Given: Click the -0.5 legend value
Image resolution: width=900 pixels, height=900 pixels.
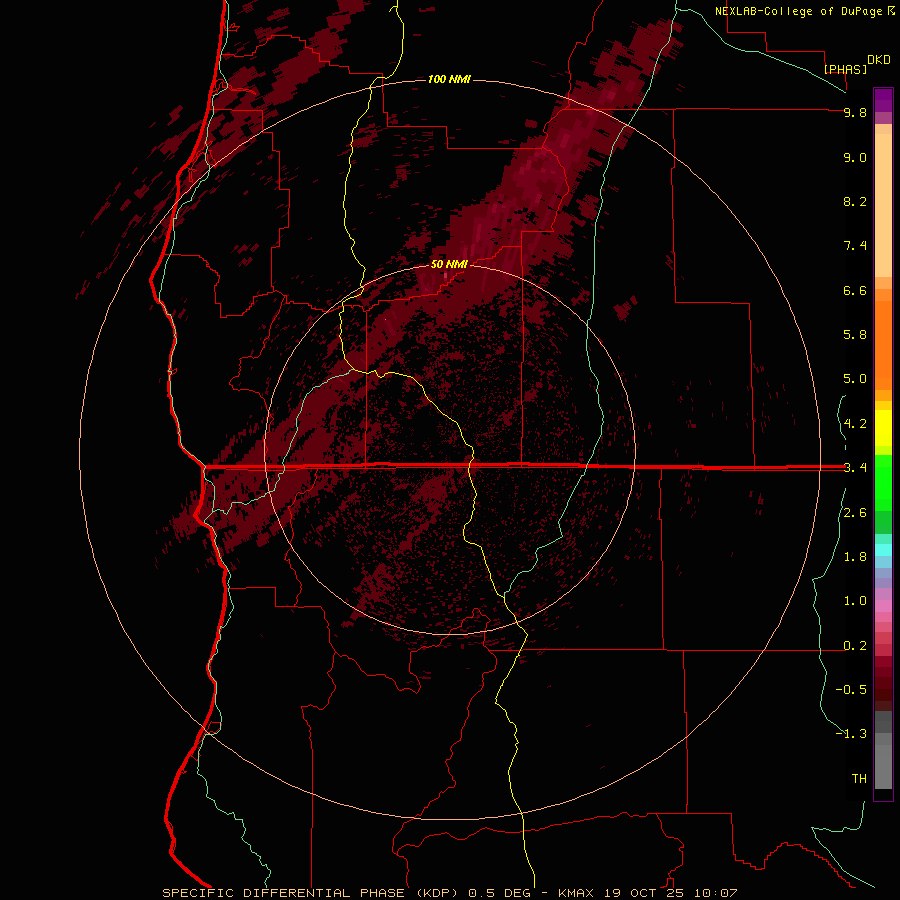Looking at the screenshot, I should 851,690.
